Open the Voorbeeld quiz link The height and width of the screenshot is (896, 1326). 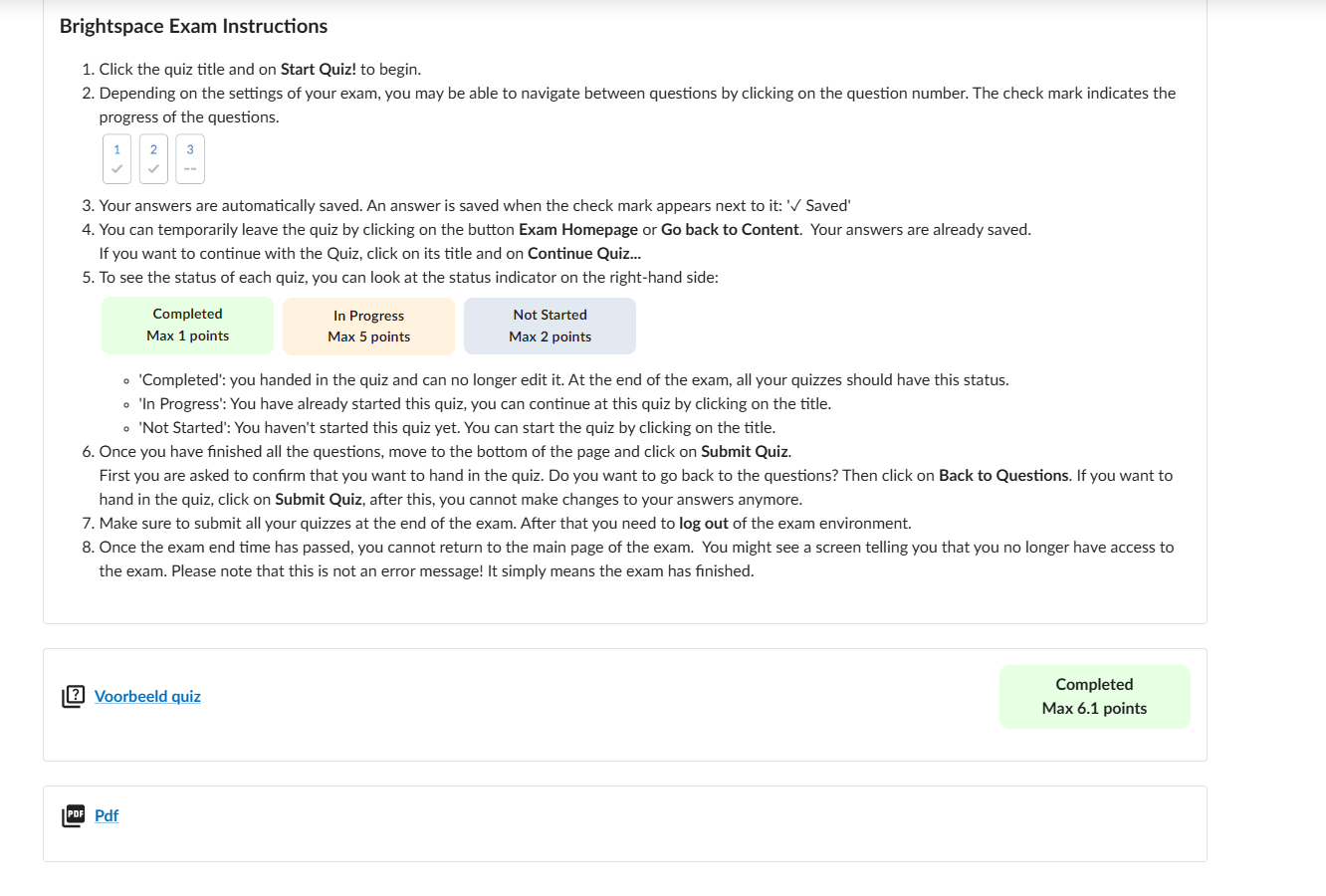(x=147, y=696)
